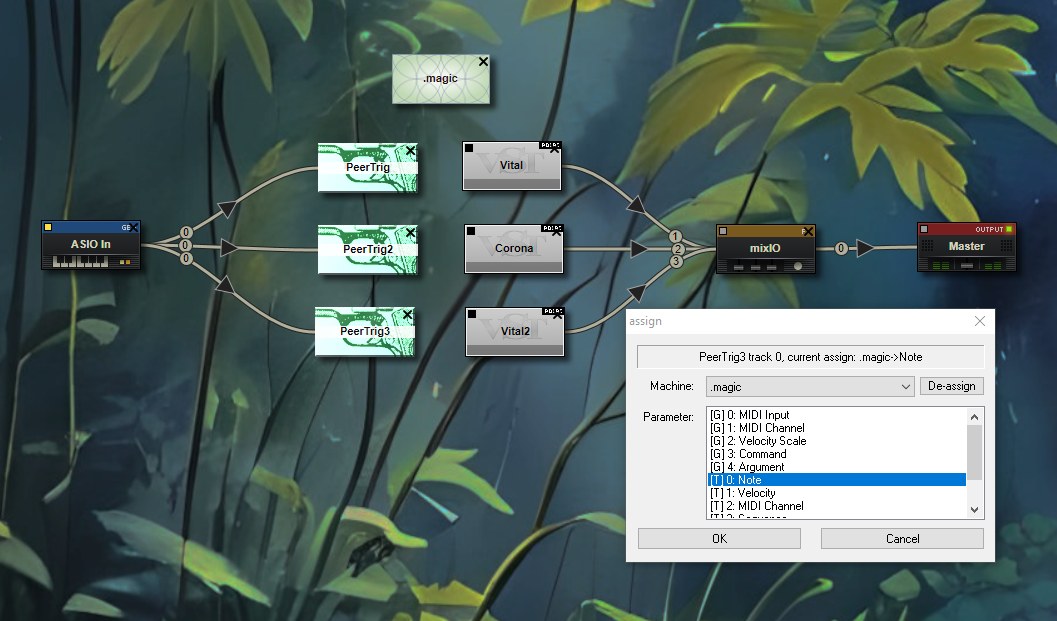
Task: Click the parameter list scroll-up arrow
Action: click(974, 417)
